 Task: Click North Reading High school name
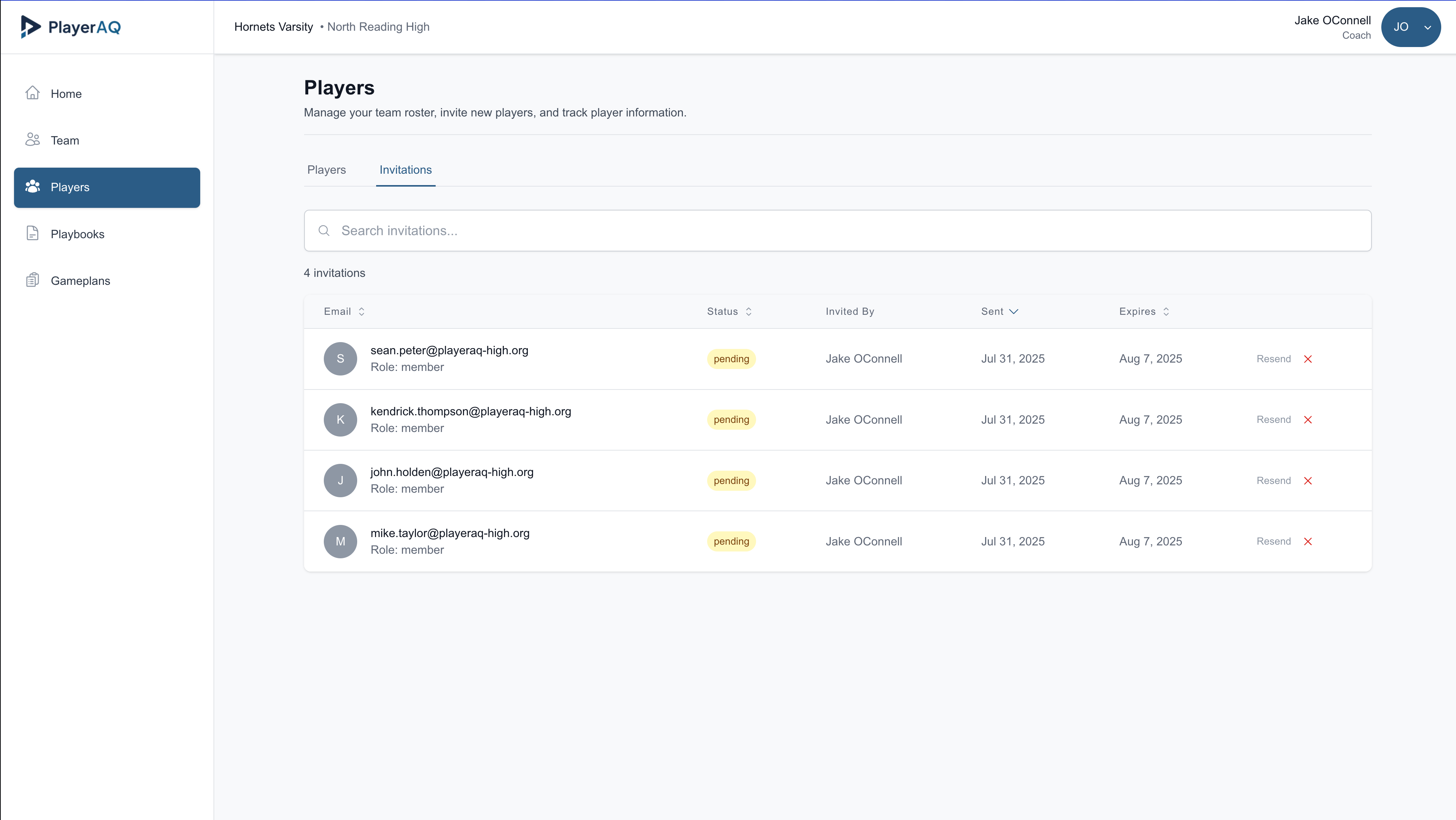[378, 27]
